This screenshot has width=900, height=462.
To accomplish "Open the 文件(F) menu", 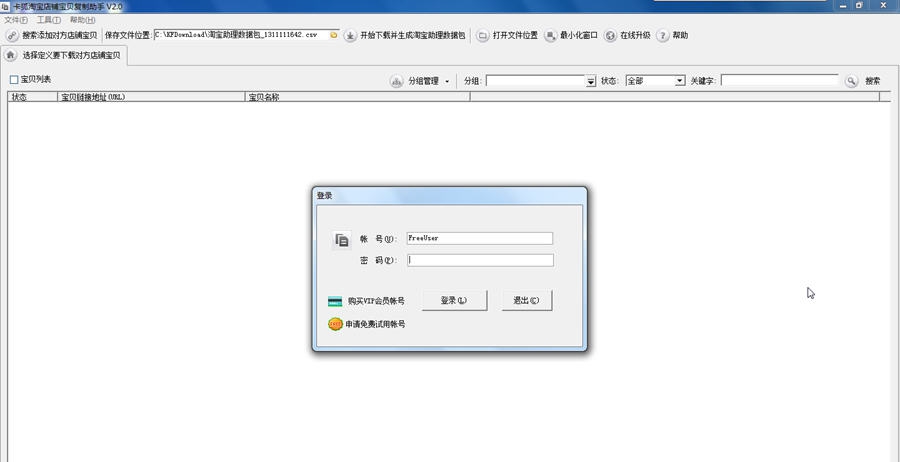I will coord(15,20).
